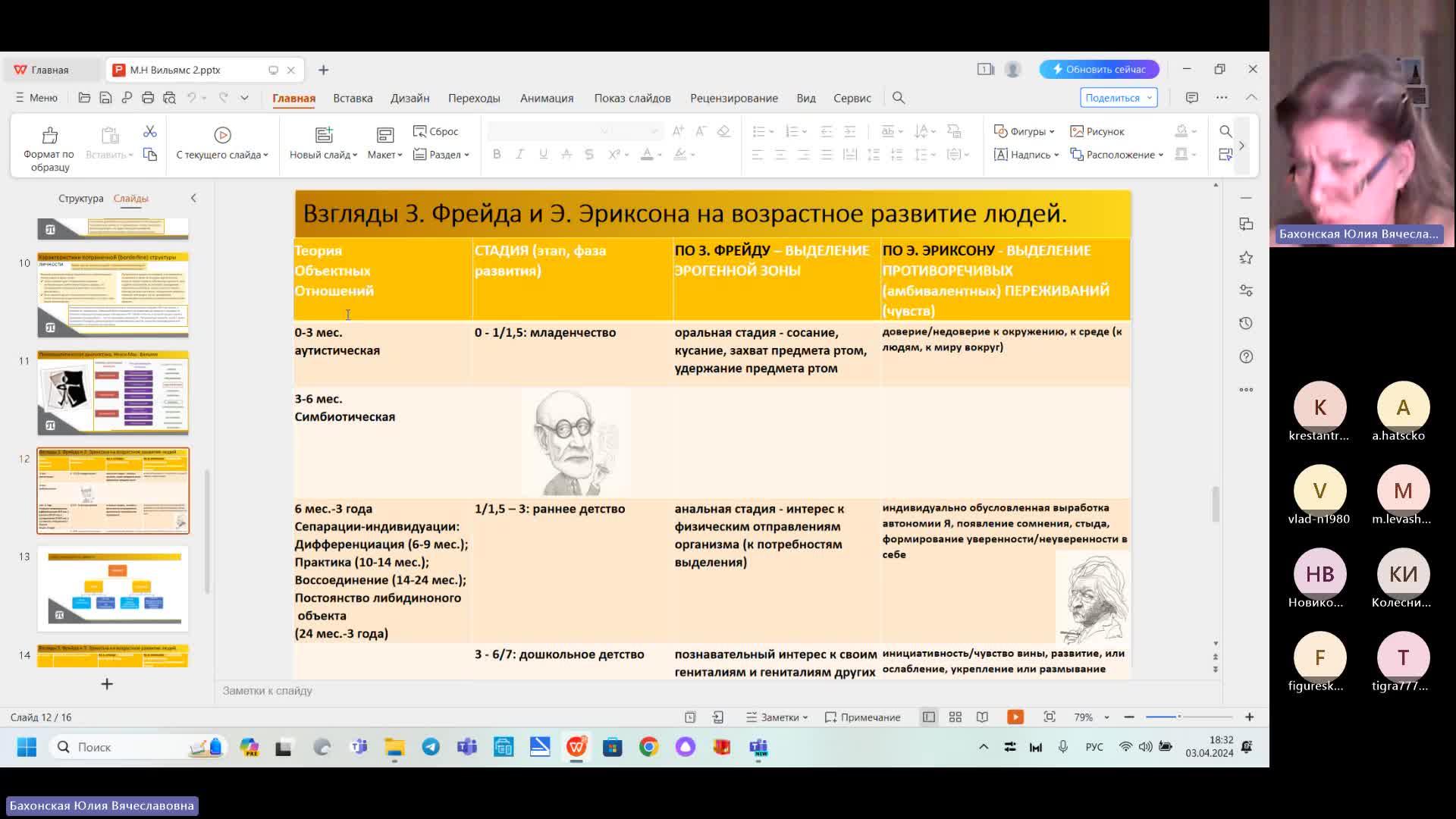Click the print icon in quick toolbar
Screen dimensions: 1456x819
pos(148,98)
